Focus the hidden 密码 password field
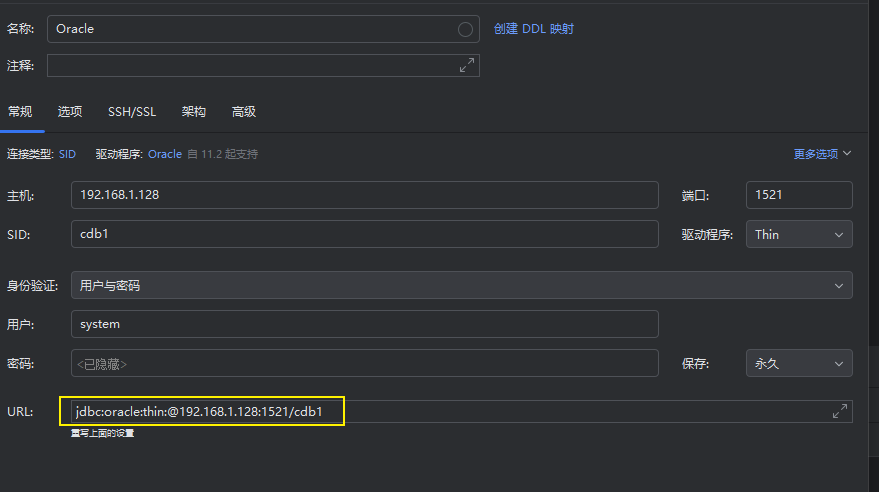The height and width of the screenshot is (492, 879). [365, 363]
